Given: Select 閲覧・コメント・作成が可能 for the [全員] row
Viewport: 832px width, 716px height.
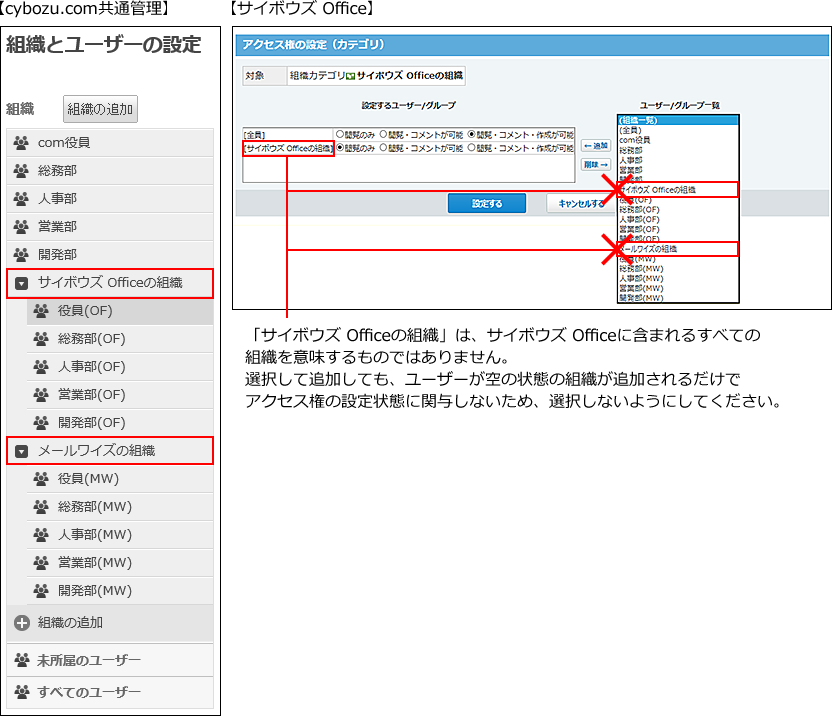Looking at the screenshot, I should coord(471,134).
